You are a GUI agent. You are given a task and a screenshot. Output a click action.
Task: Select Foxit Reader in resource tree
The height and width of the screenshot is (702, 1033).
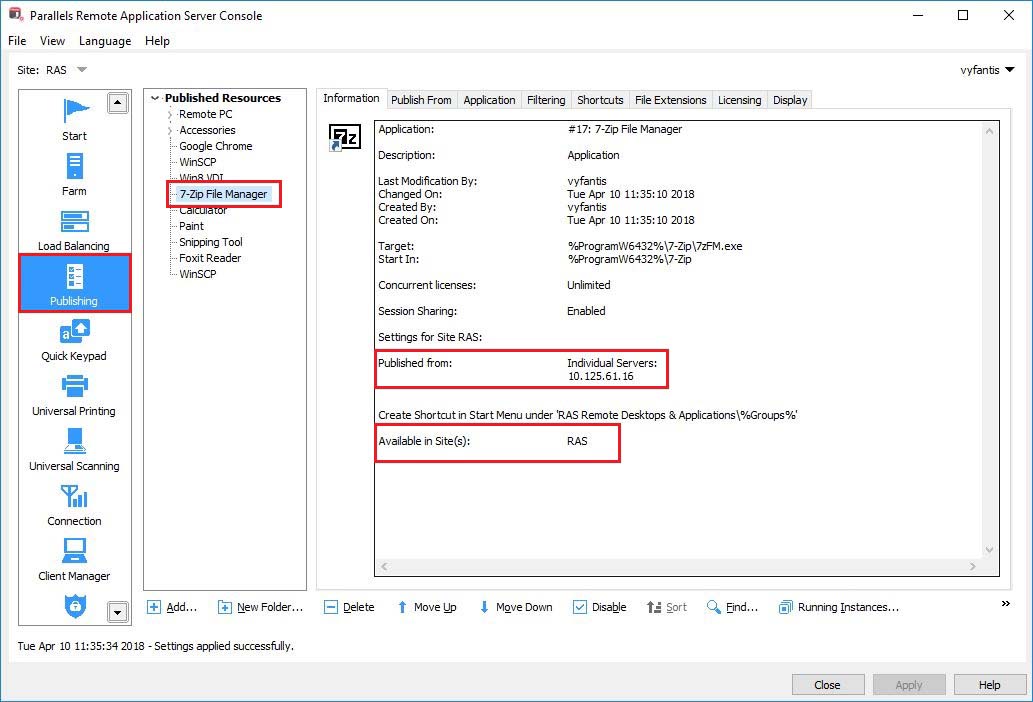click(210, 258)
